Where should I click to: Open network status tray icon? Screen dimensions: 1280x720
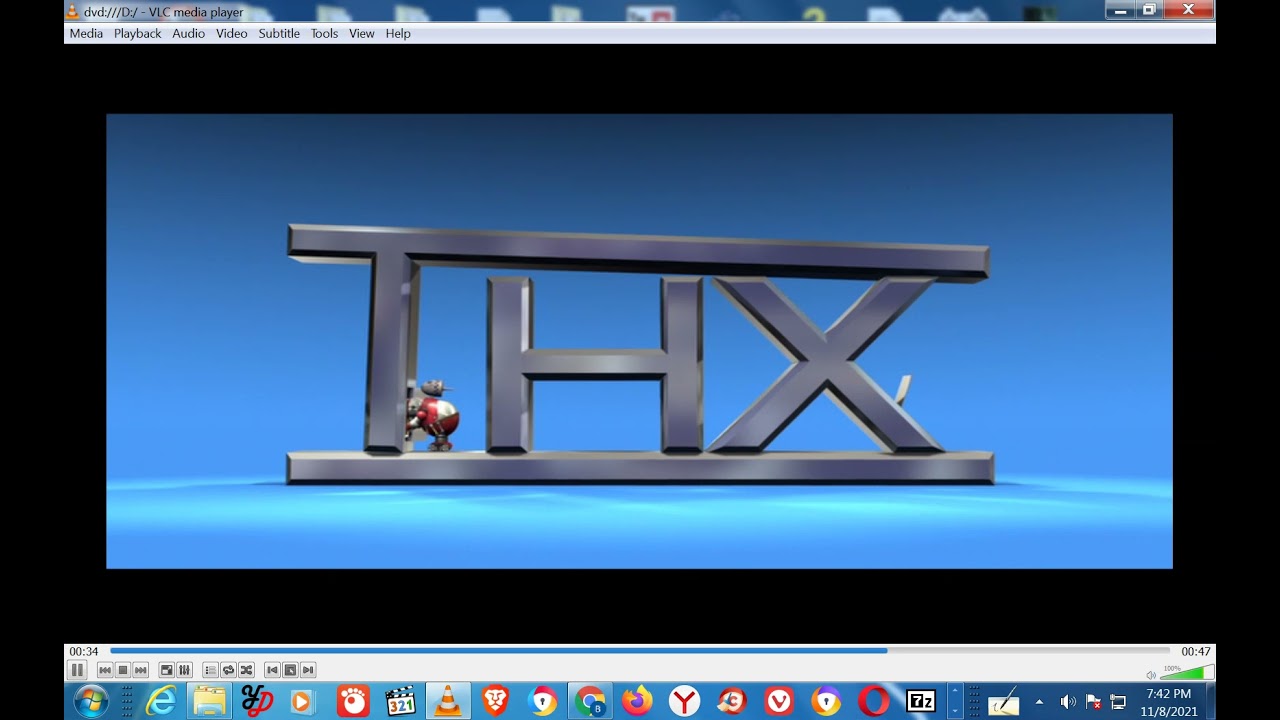pos(1118,702)
